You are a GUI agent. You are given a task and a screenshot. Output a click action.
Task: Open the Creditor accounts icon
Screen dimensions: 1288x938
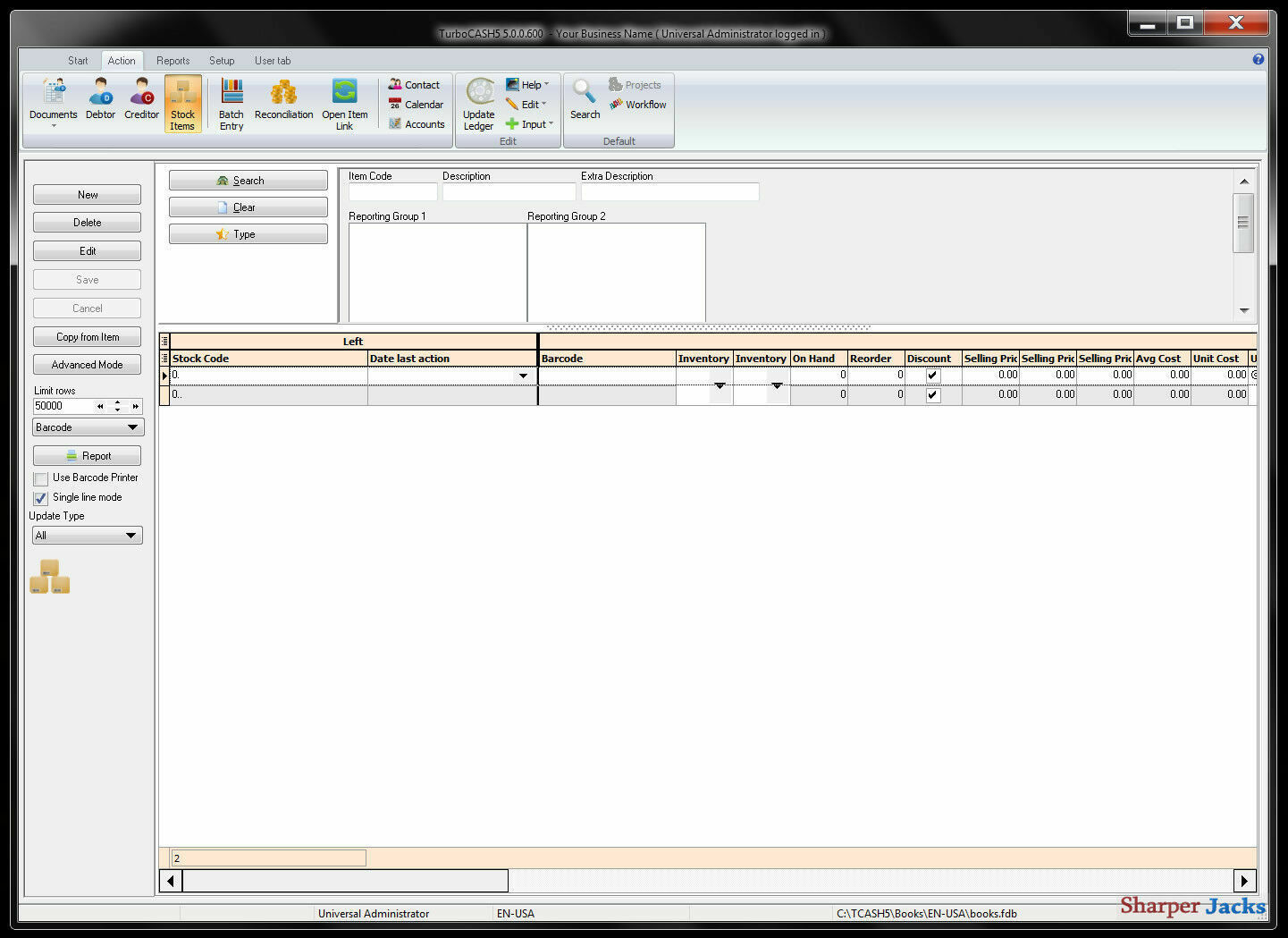pyautogui.click(x=141, y=98)
